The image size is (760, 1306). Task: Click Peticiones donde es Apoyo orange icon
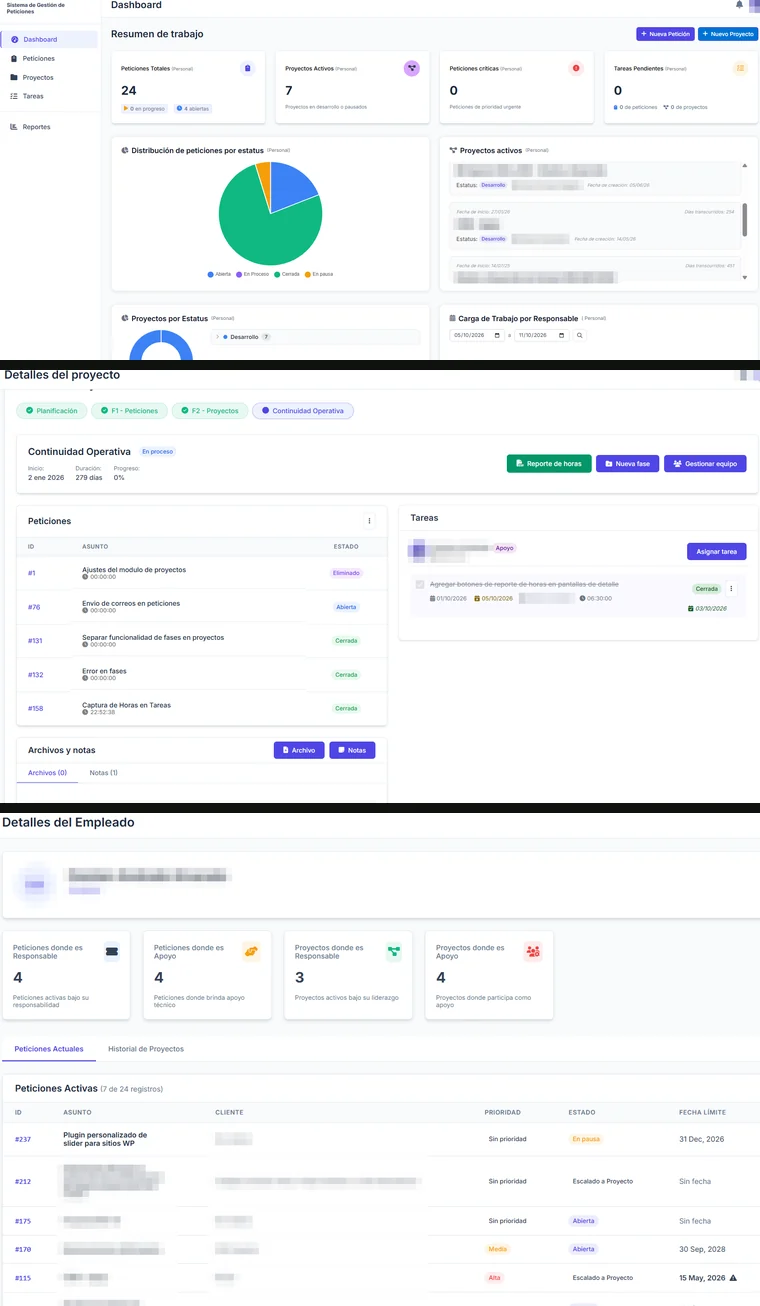tap(251, 953)
